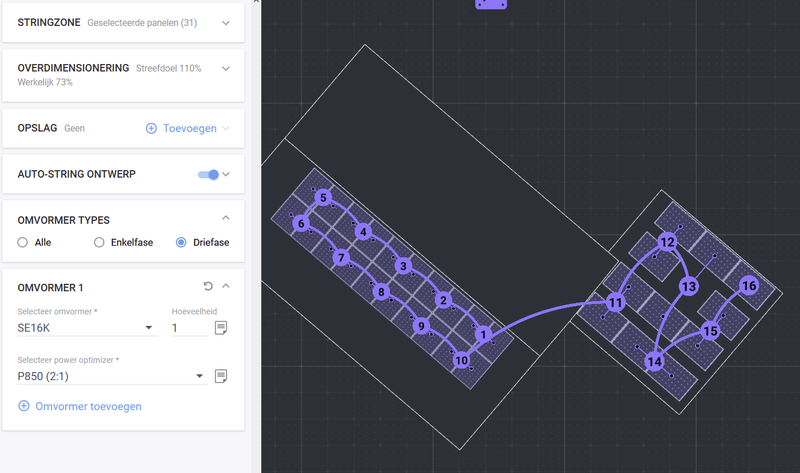Viewport: 800px width, 473px height.
Task: Select string node 7
Action: (x=341, y=258)
